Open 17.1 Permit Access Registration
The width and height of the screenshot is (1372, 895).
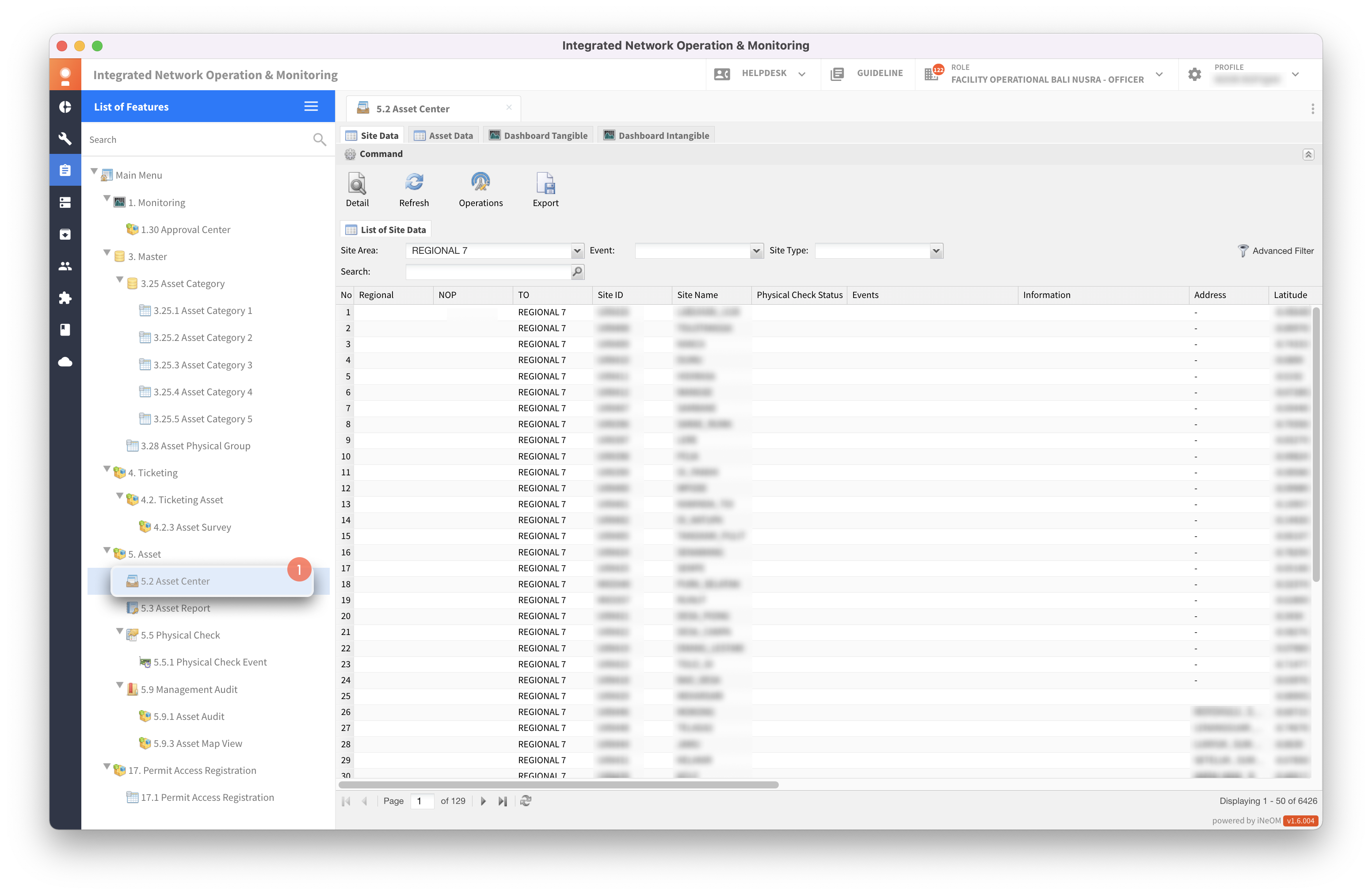coord(207,798)
